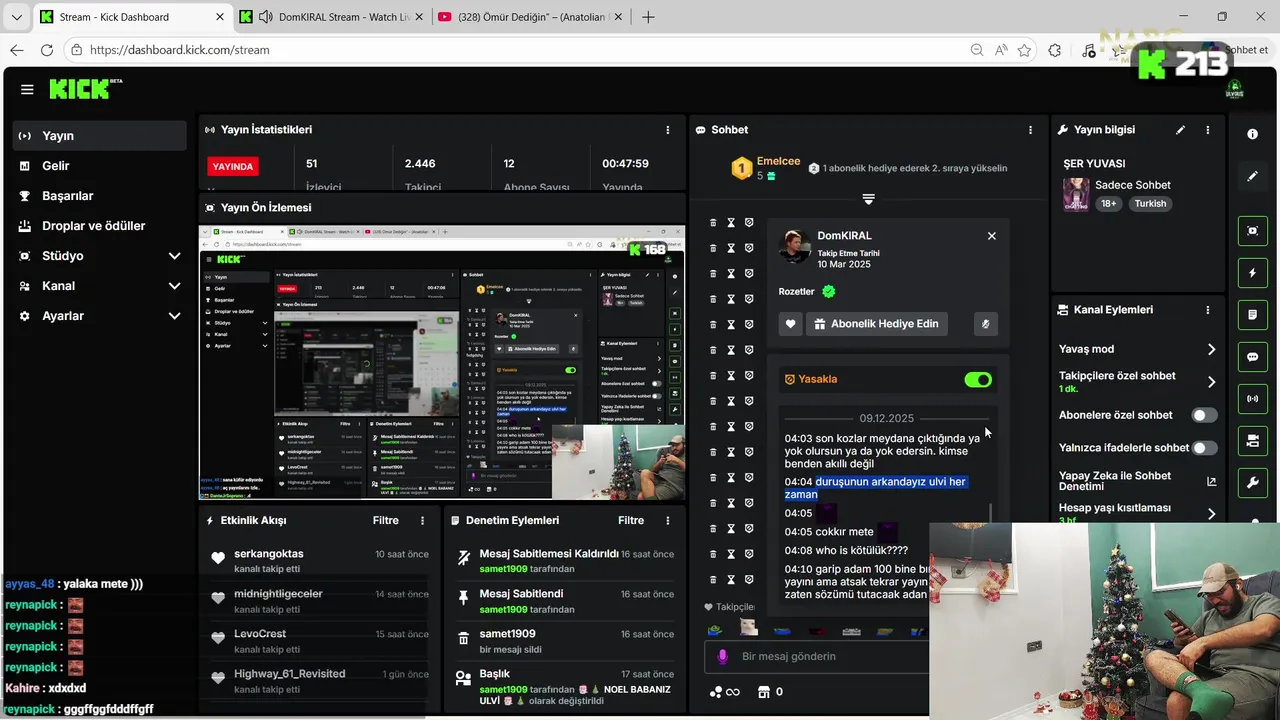Viewport: 1280px width, 720px height.
Task: Click the note page icon in right sidebar
Action: 1252,315
